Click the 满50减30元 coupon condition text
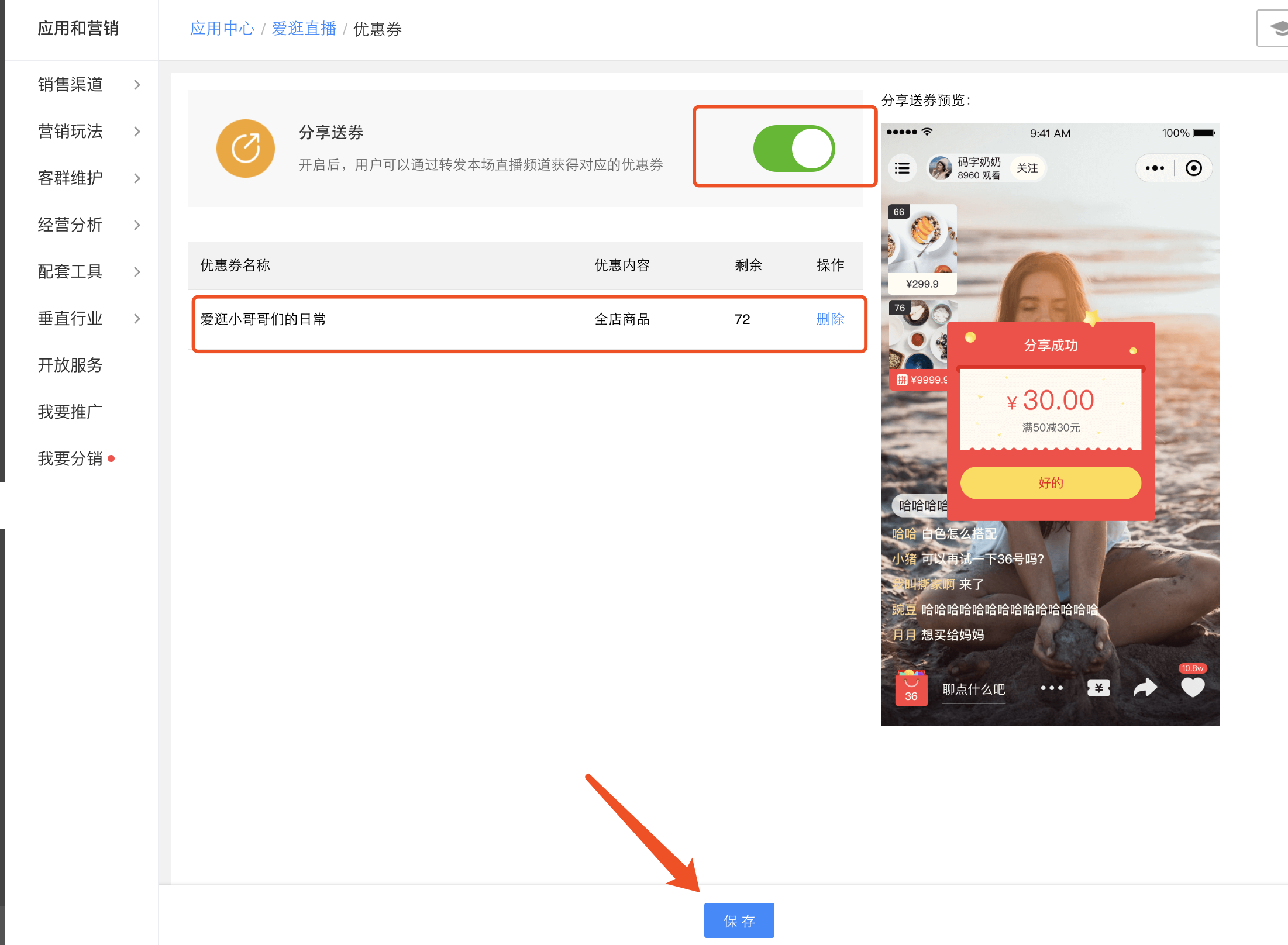Image resolution: width=1288 pixels, height=945 pixels. [x=1051, y=427]
